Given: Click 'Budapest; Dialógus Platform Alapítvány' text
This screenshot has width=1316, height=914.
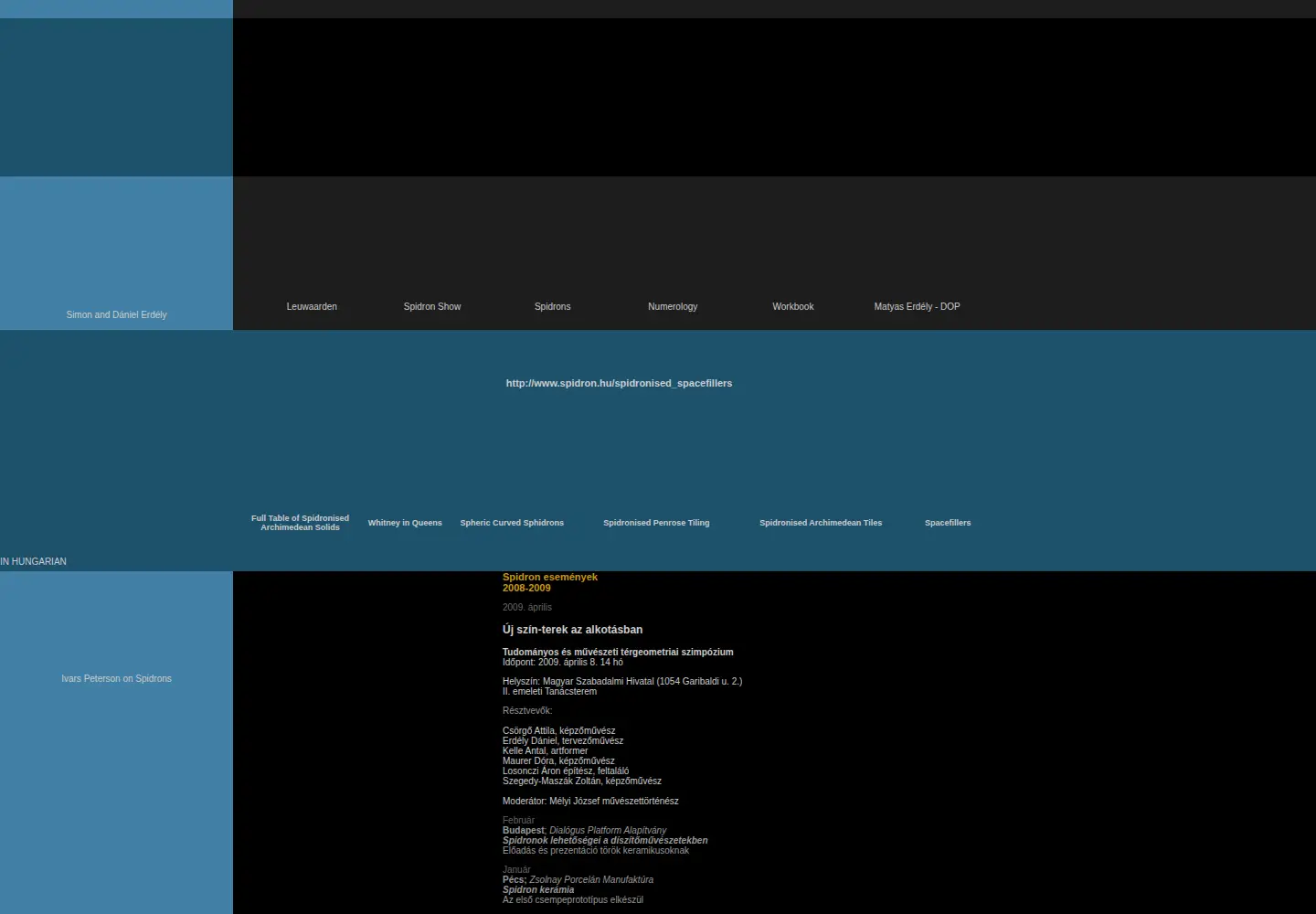Looking at the screenshot, I should click(584, 830).
